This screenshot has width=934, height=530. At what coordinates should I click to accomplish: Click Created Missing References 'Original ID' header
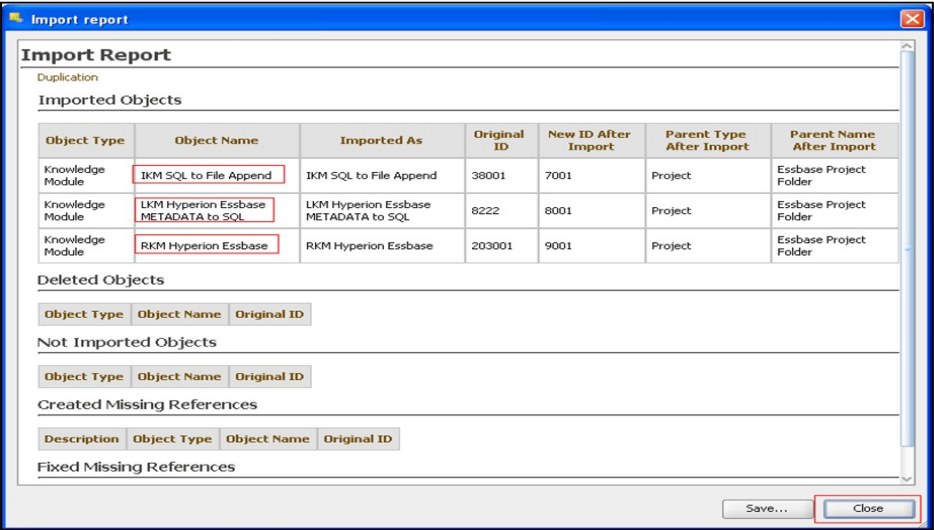tap(357, 439)
